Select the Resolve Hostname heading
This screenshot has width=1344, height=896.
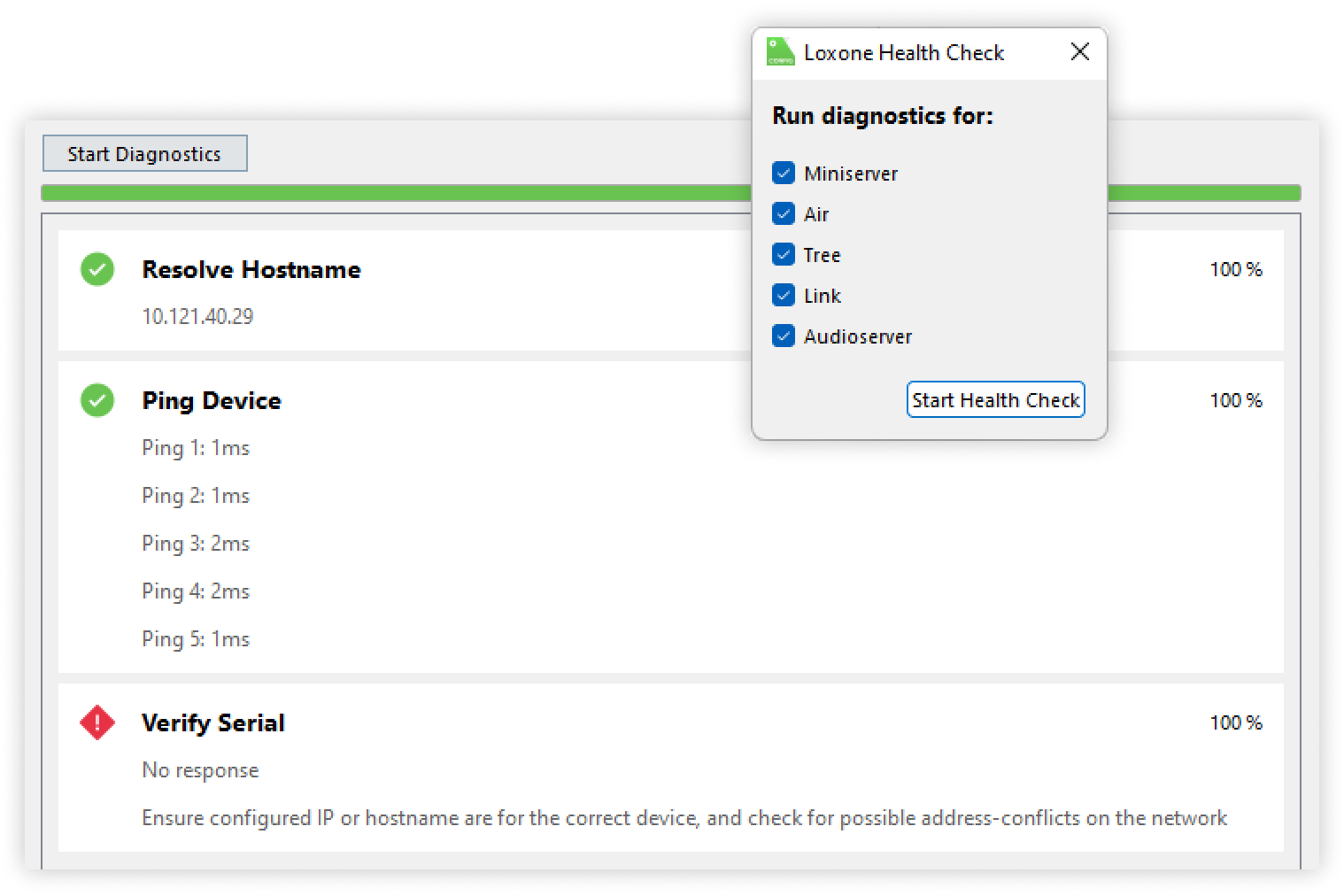251,270
